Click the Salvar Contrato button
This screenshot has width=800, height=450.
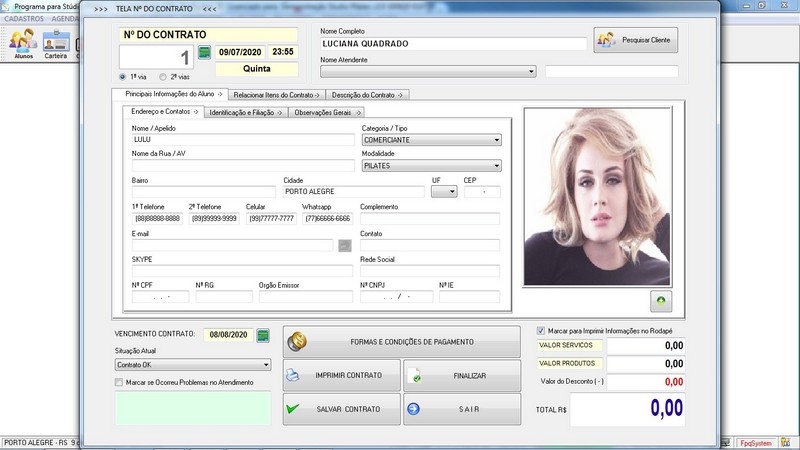point(341,409)
